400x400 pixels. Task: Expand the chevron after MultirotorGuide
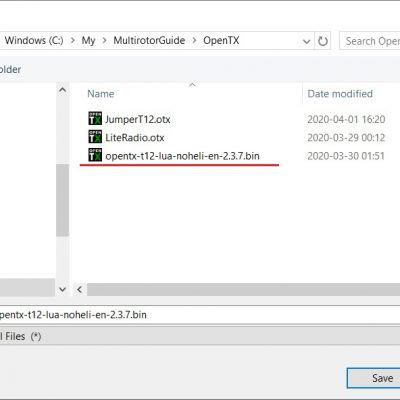194,41
